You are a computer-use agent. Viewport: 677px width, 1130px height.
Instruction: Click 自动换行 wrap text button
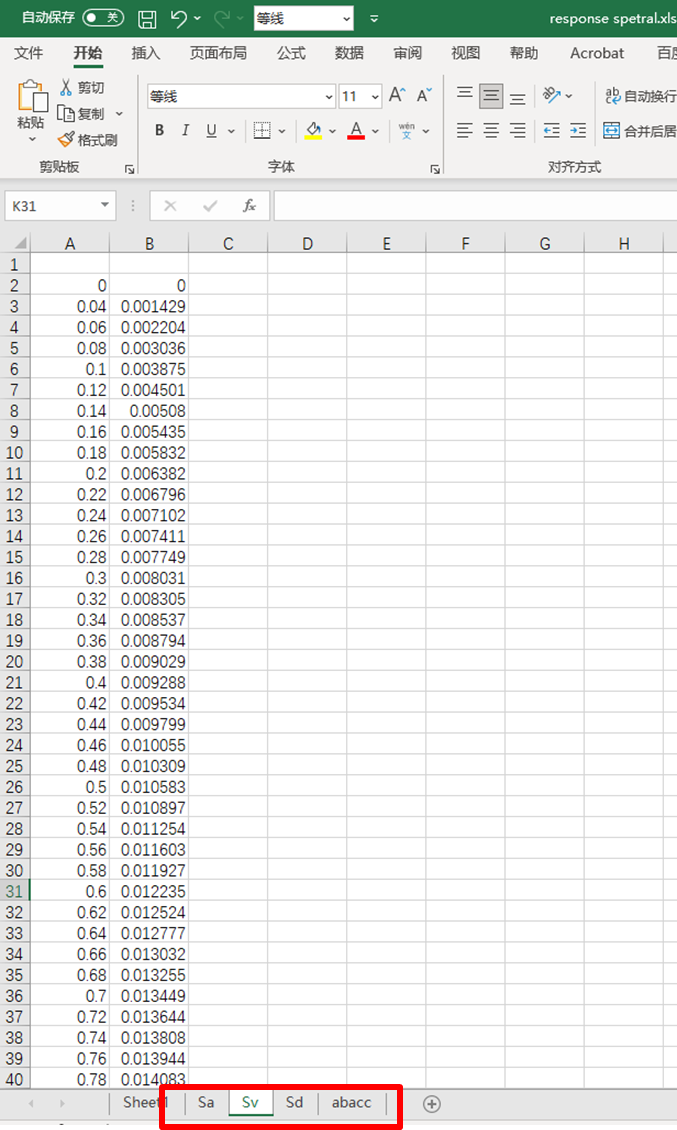(640, 96)
